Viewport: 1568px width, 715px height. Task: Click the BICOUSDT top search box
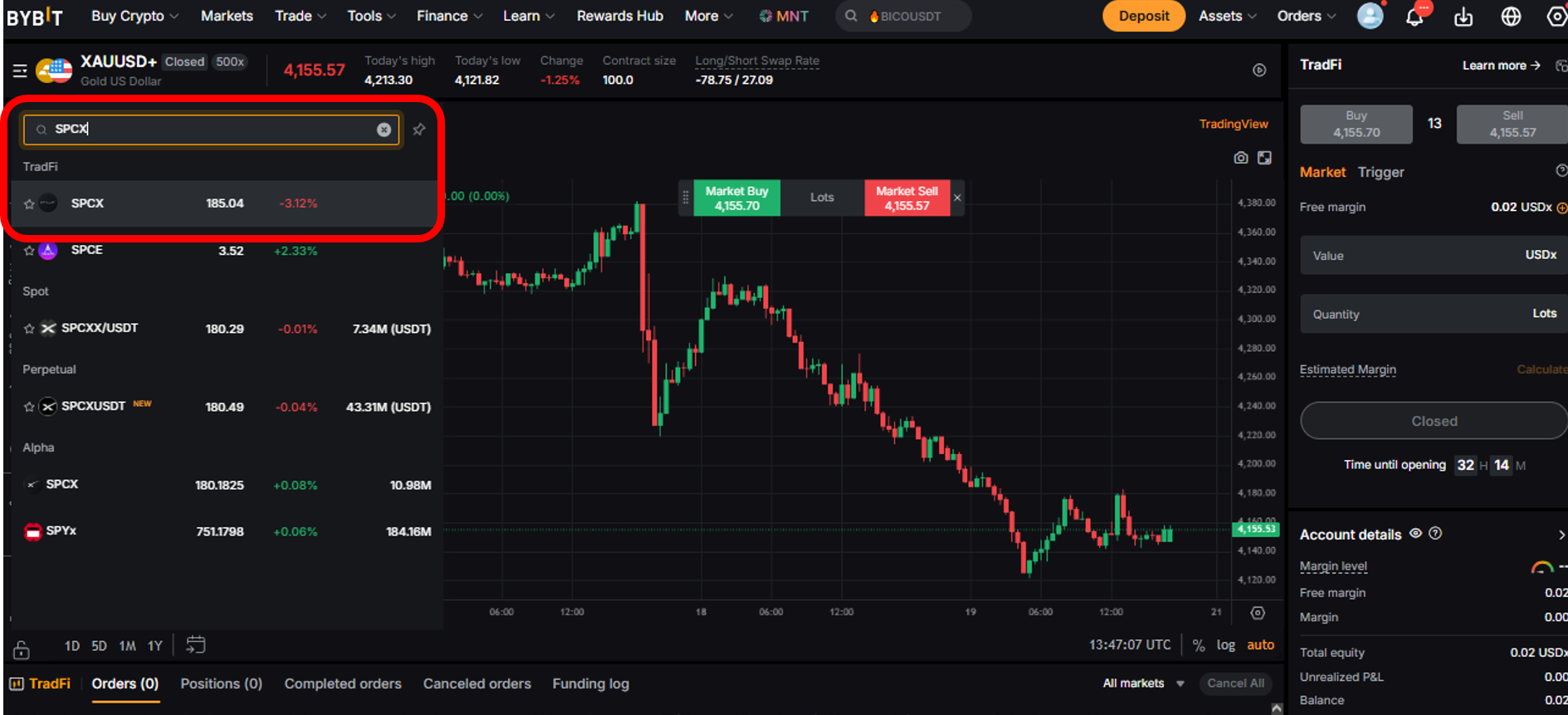[903, 16]
